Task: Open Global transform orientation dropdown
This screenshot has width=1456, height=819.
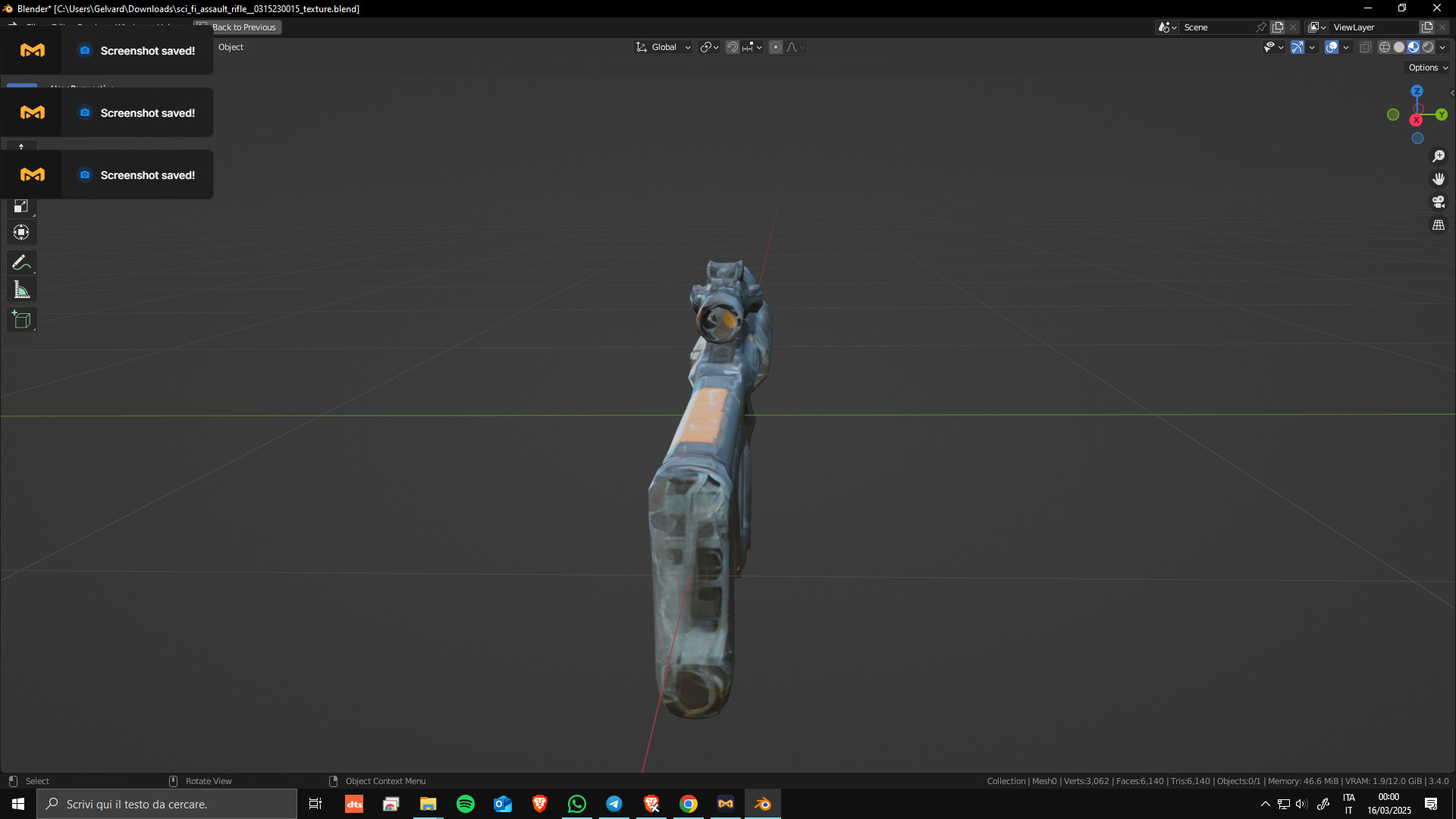Action: coord(664,47)
